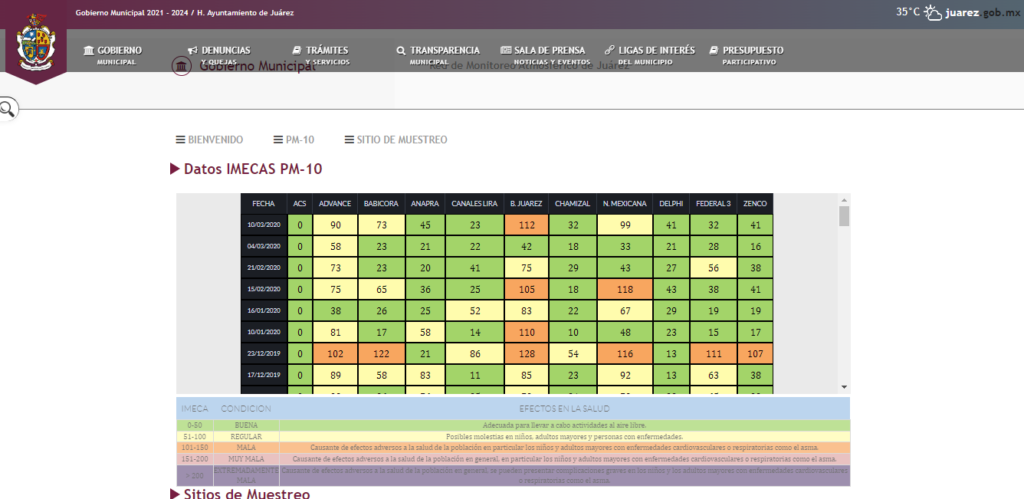This screenshot has height=499, width=1024.
Task: Click the Gobierno Municipal circular building icon
Action: [x=181, y=66]
